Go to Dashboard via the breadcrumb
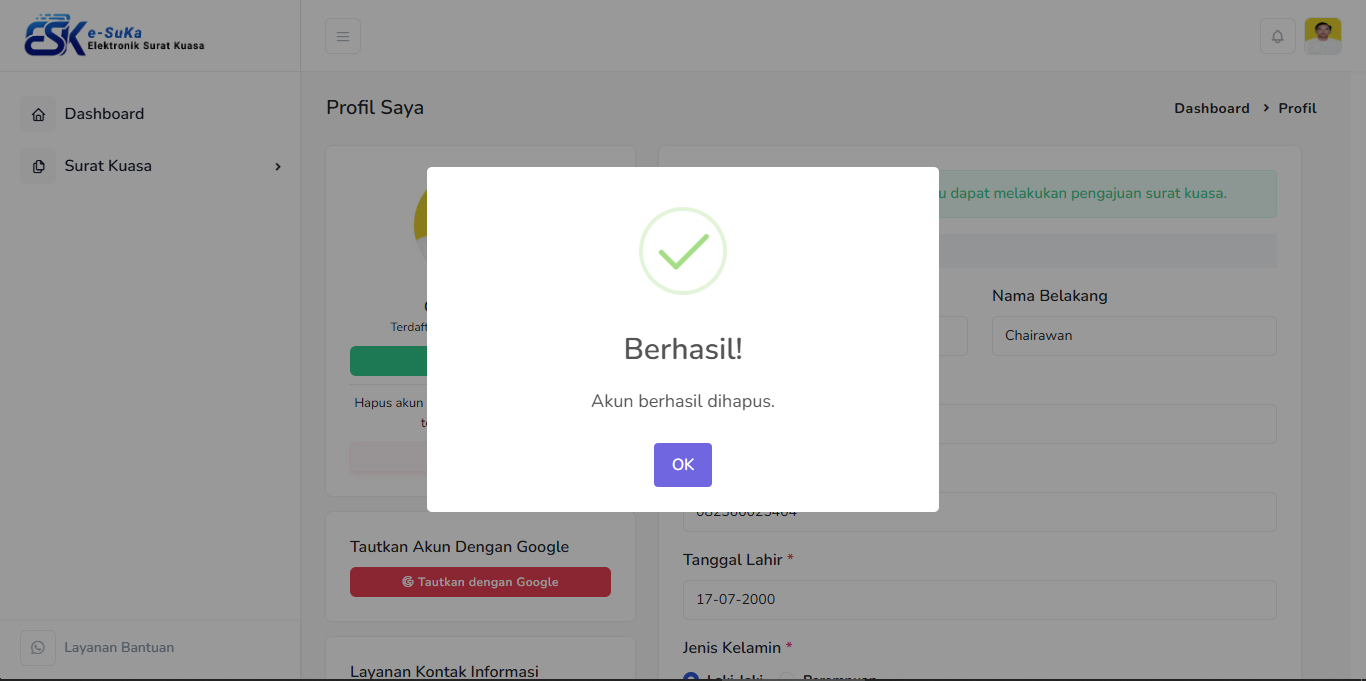Viewport: 1366px width, 681px height. coord(1211,108)
